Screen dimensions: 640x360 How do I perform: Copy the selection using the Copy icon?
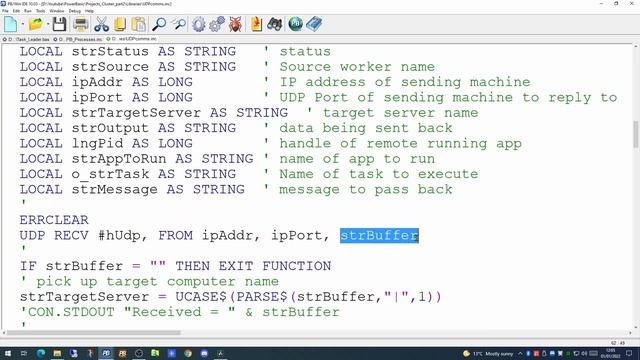click(120, 24)
